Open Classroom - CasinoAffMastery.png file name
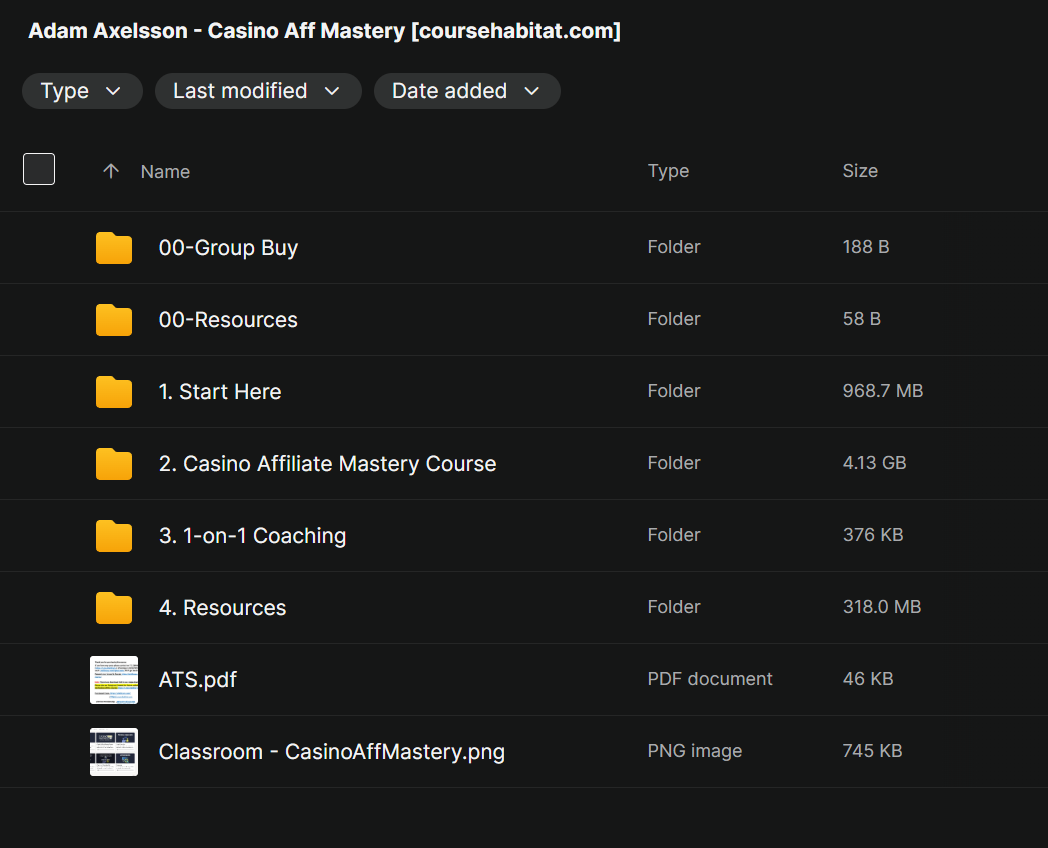1048x848 pixels. coord(332,752)
